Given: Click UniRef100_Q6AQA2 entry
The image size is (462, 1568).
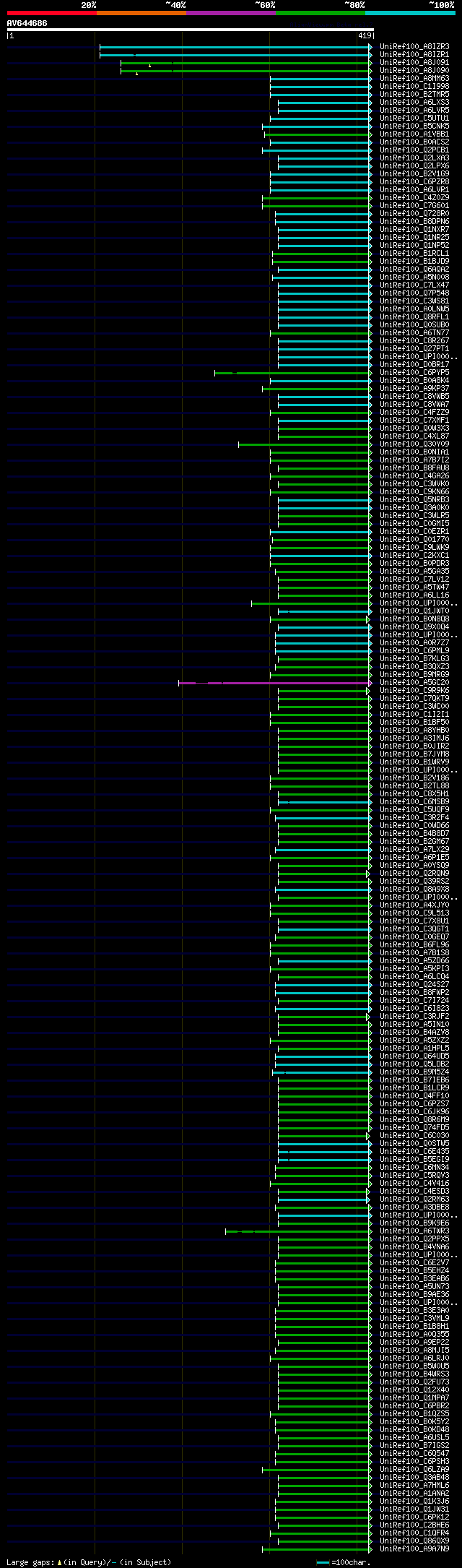Looking at the screenshot, I should click(414, 269).
